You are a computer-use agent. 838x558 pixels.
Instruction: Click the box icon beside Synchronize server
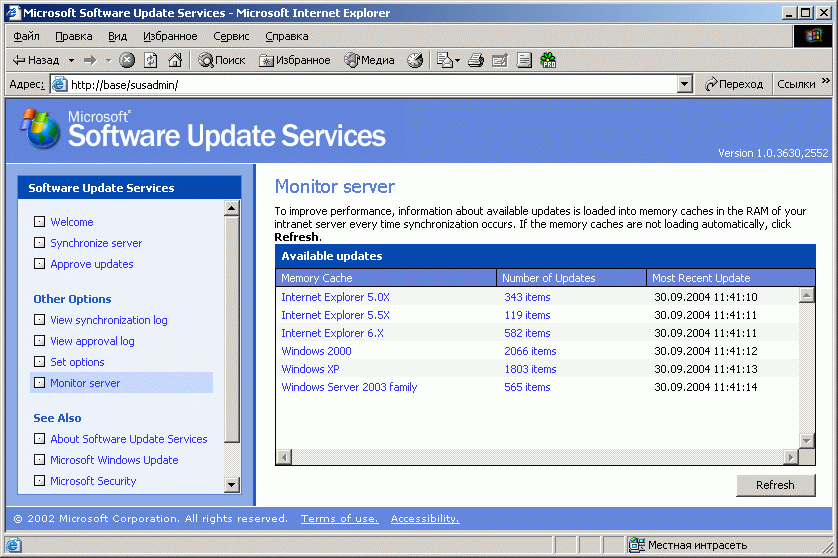[39, 243]
